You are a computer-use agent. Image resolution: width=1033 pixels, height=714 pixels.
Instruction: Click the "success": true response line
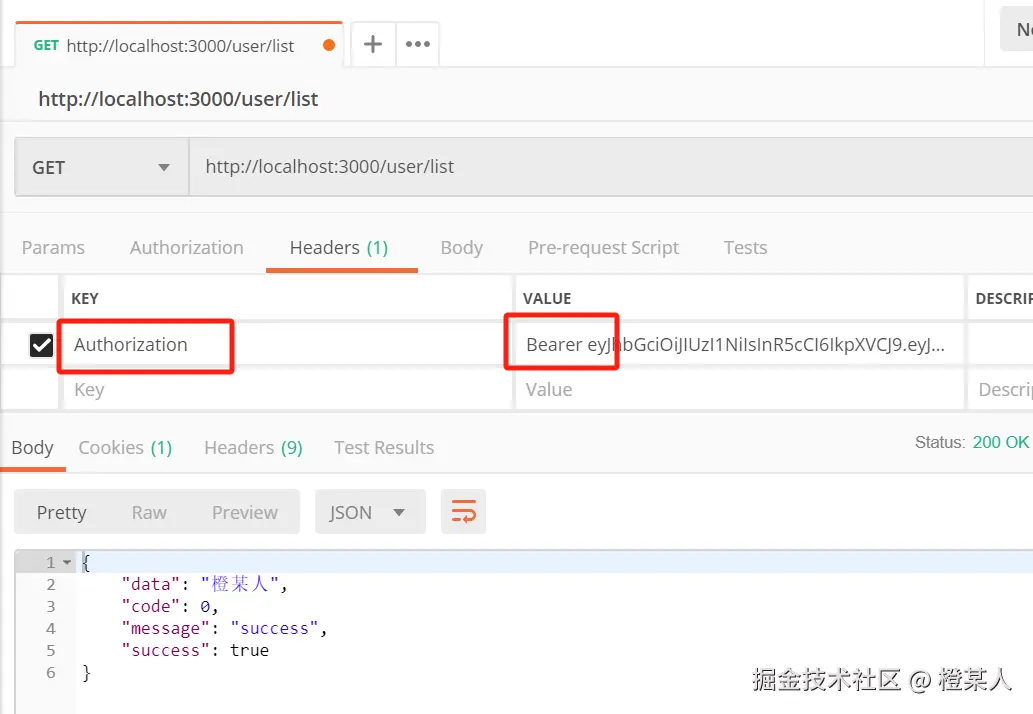click(195, 650)
